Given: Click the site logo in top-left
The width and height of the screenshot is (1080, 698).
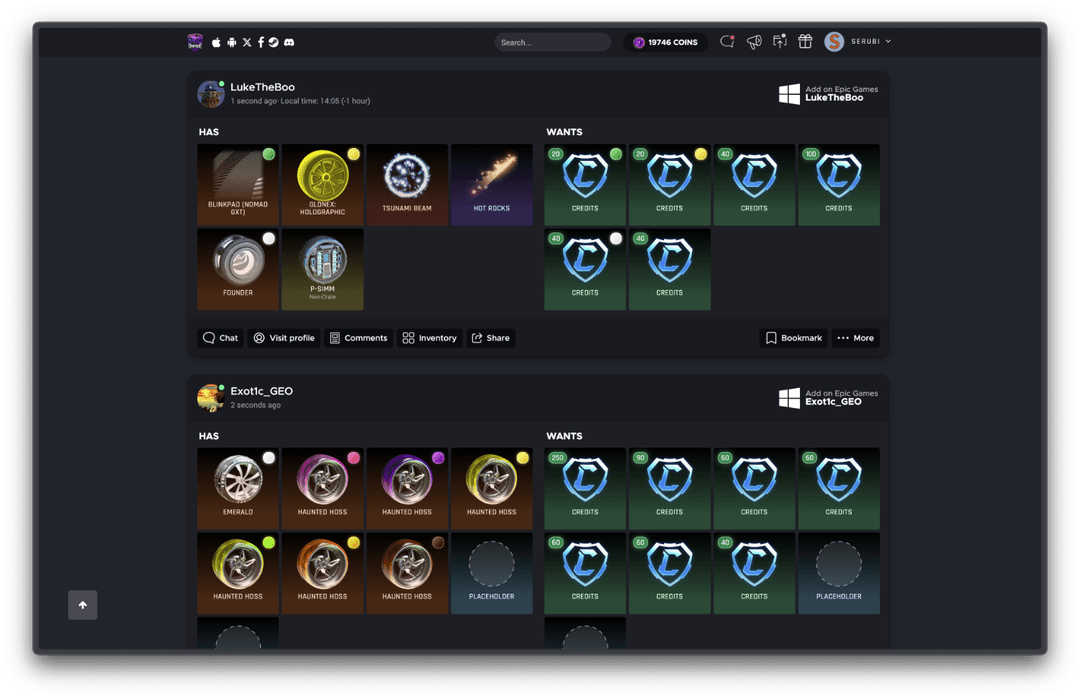Looking at the screenshot, I should (195, 42).
